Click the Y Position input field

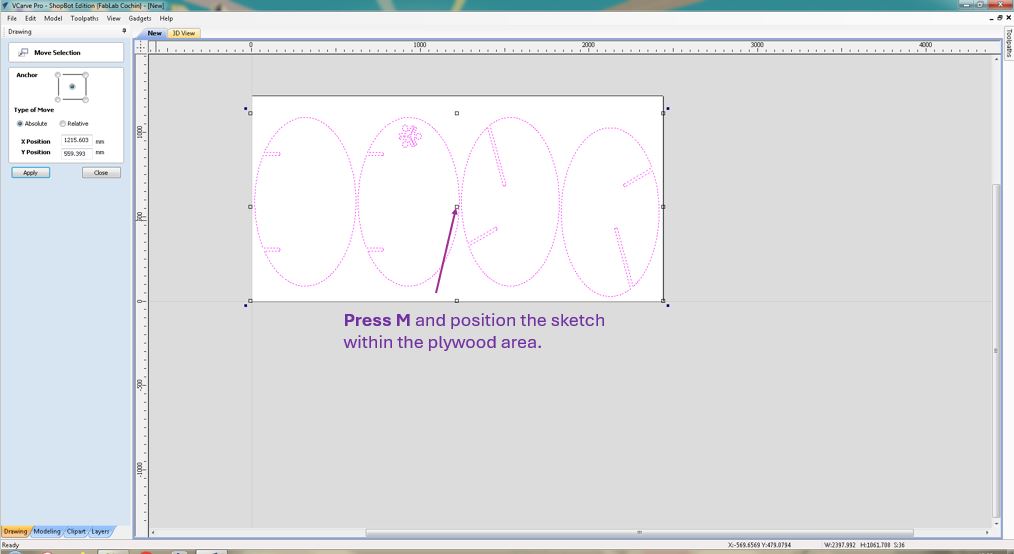coord(77,153)
